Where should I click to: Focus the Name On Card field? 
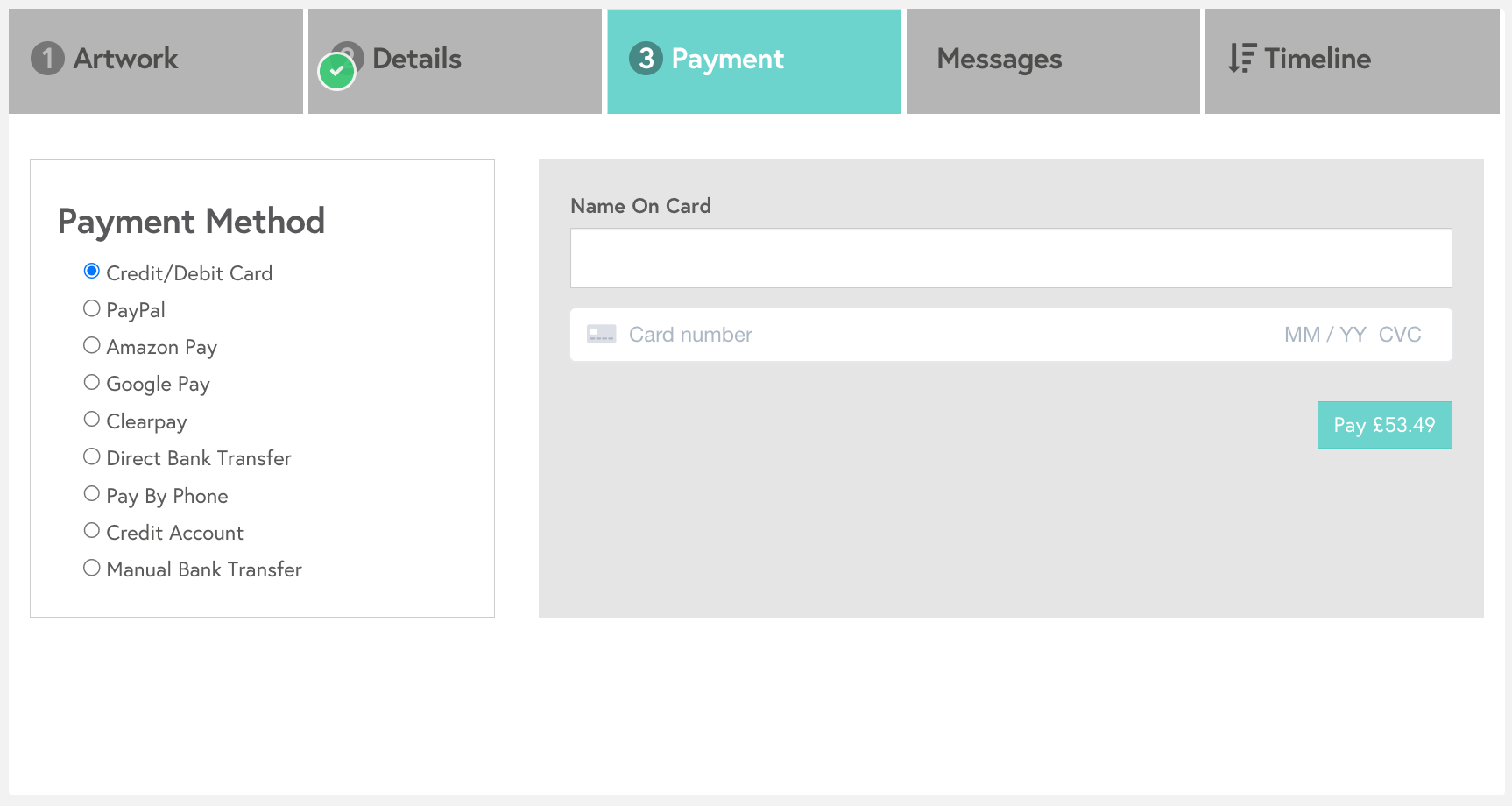click(1010, 258)
